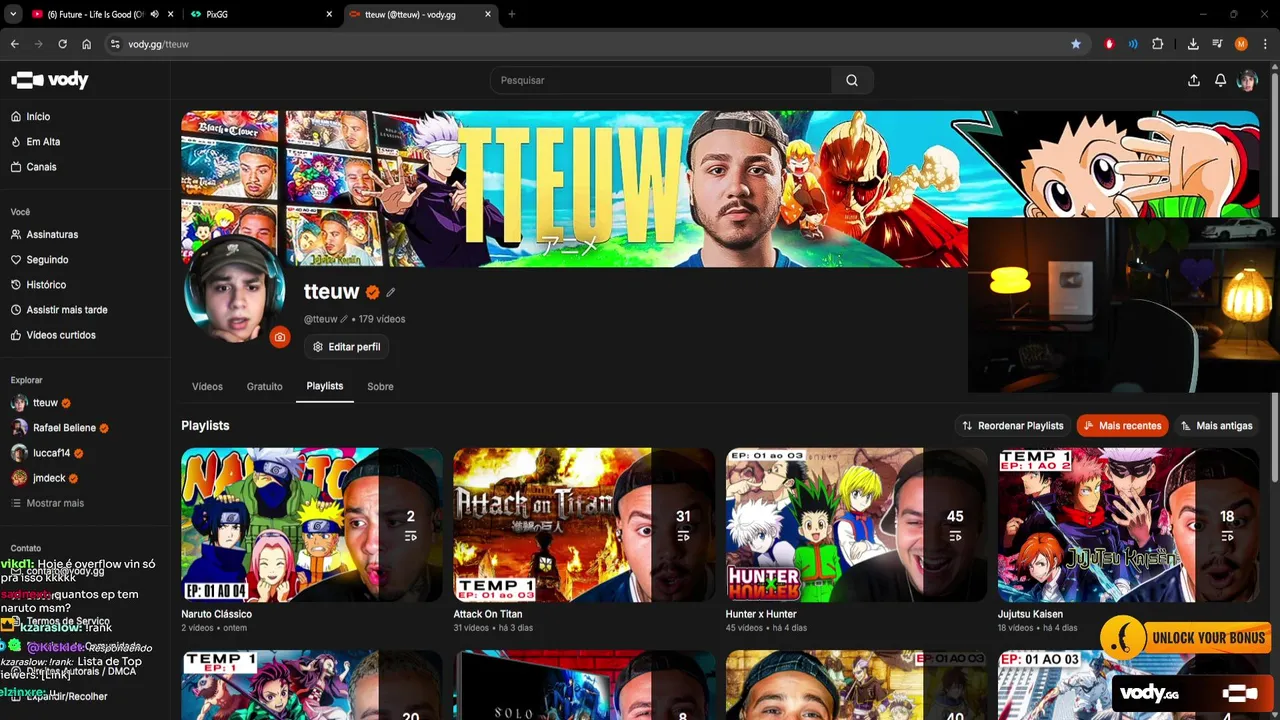Image resolution: width=1280 pixels, height=720 pixels.
Task: Open the upload video icon
Action: coord(1193,80)
